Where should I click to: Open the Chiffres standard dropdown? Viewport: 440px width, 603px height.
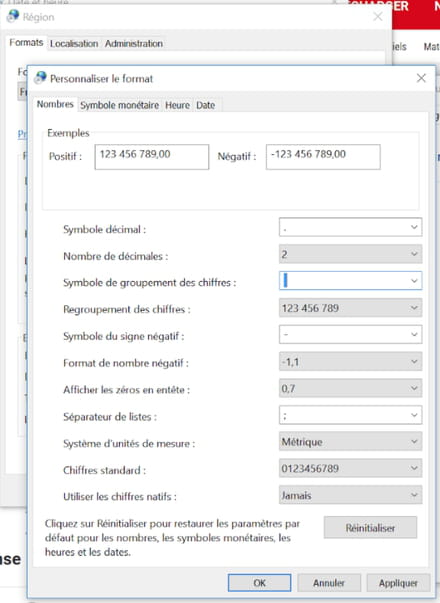click(350, 468)
